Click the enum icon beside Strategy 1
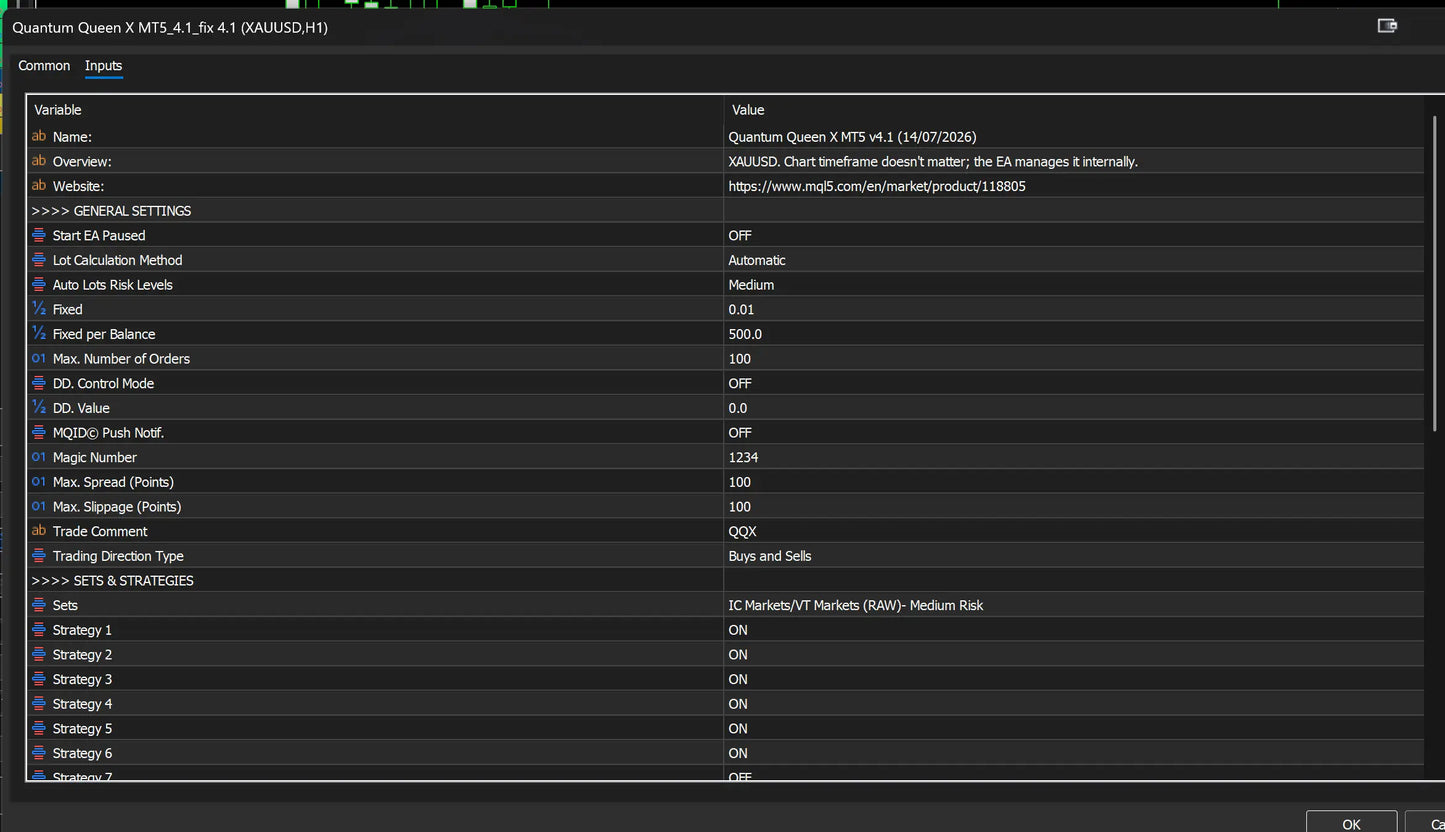Viewport: 1445px width, 832px height. click(39, 629)
